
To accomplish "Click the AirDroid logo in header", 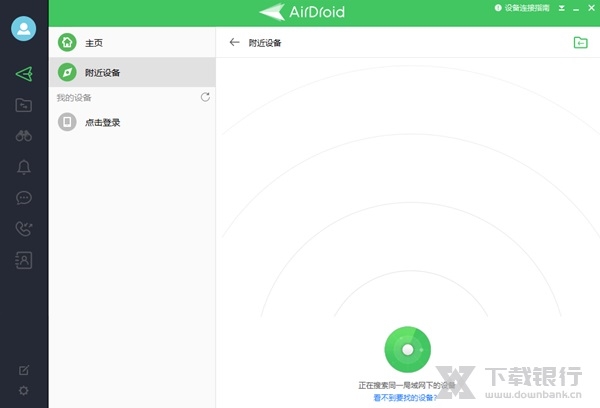I will point(302,12).
